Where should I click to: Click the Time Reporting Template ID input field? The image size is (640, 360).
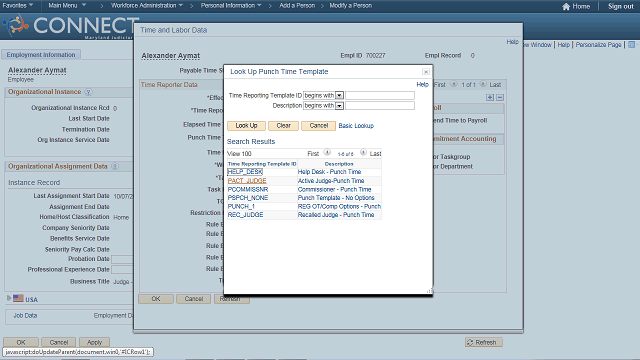[x=380, y=96]
